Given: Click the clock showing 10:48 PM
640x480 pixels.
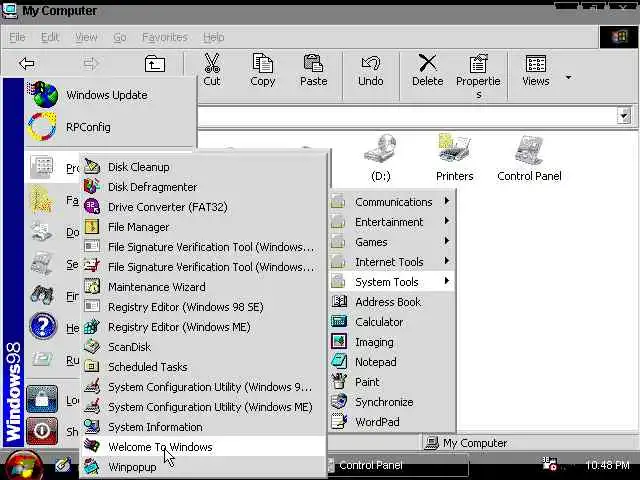Looking at the screenshot, I should coord(607,465).
